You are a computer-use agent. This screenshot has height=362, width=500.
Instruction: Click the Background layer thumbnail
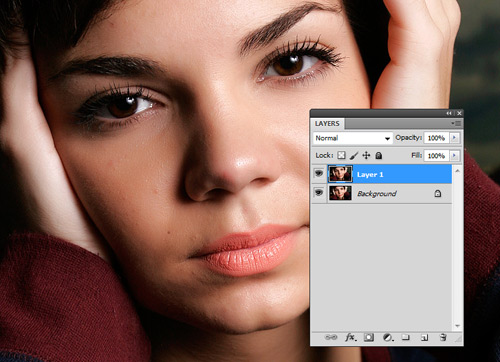pos(340,193)
